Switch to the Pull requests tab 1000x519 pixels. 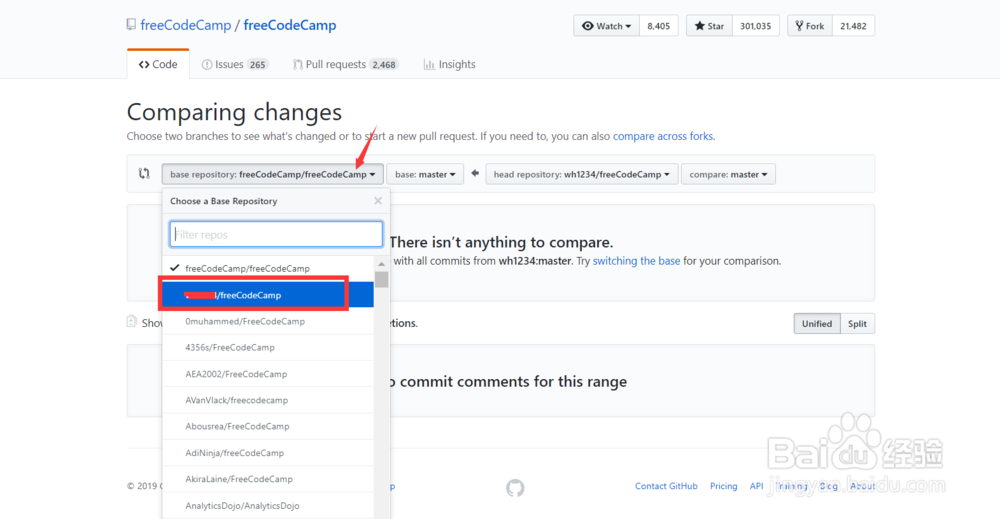pos(345,64)
